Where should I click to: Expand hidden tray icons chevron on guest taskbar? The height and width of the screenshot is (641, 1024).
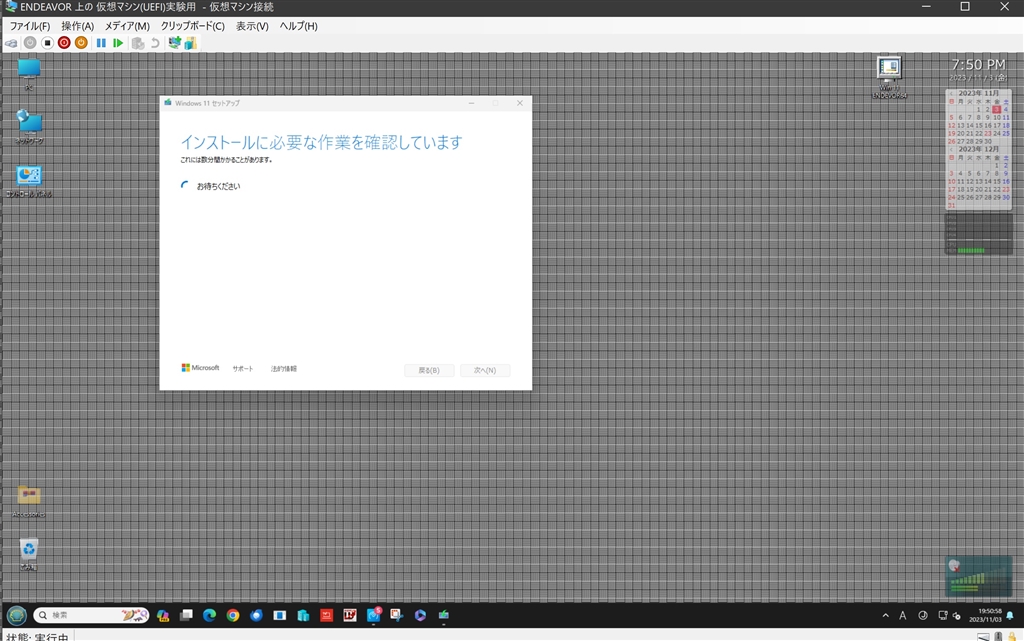[x=886, y=615]
